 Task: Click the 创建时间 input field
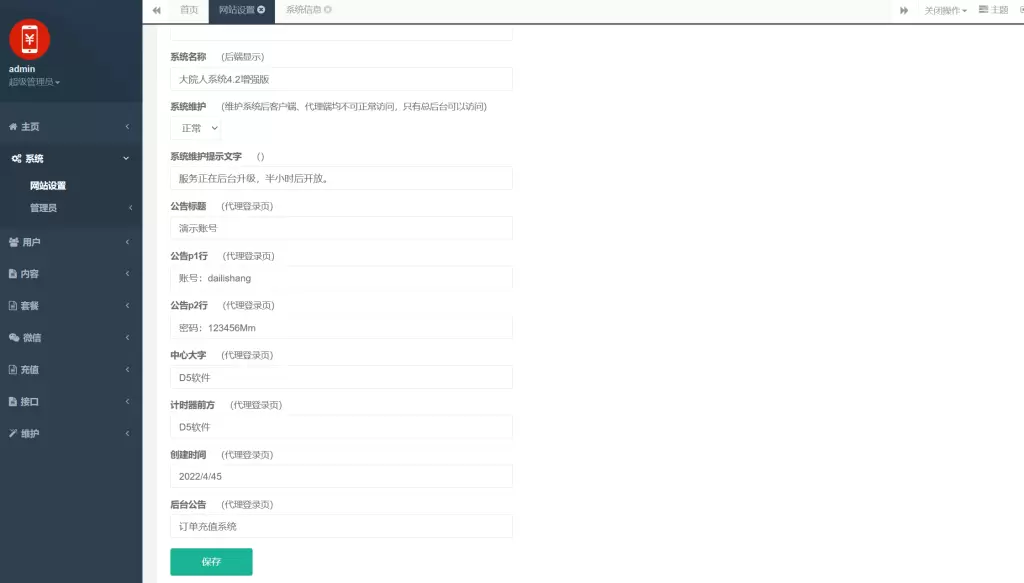[x=341, y=477]
